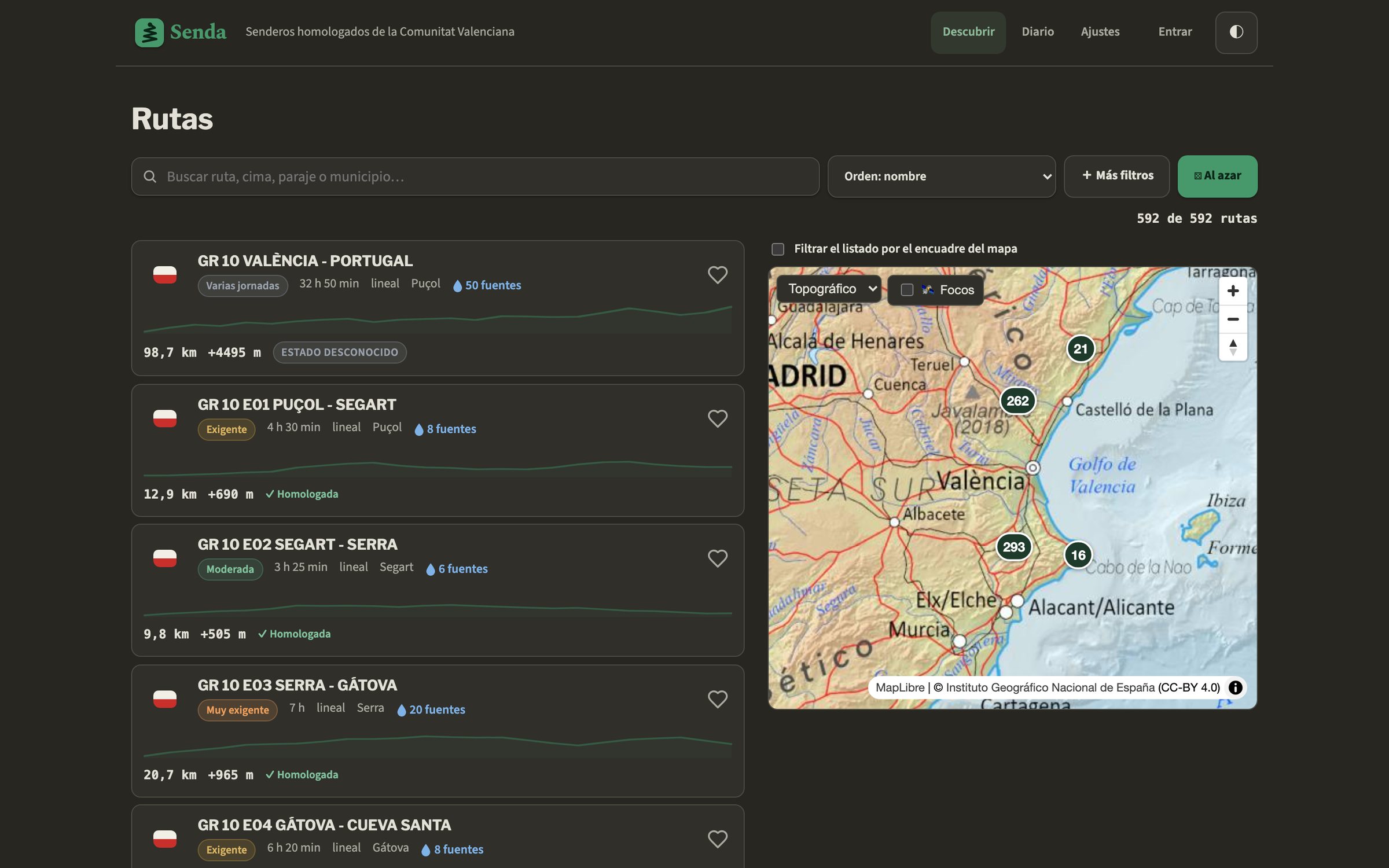Viewport: 1389px width, 868px height.
Task: Open the Topográfico map style dropdown
Action: click(828, 289)
